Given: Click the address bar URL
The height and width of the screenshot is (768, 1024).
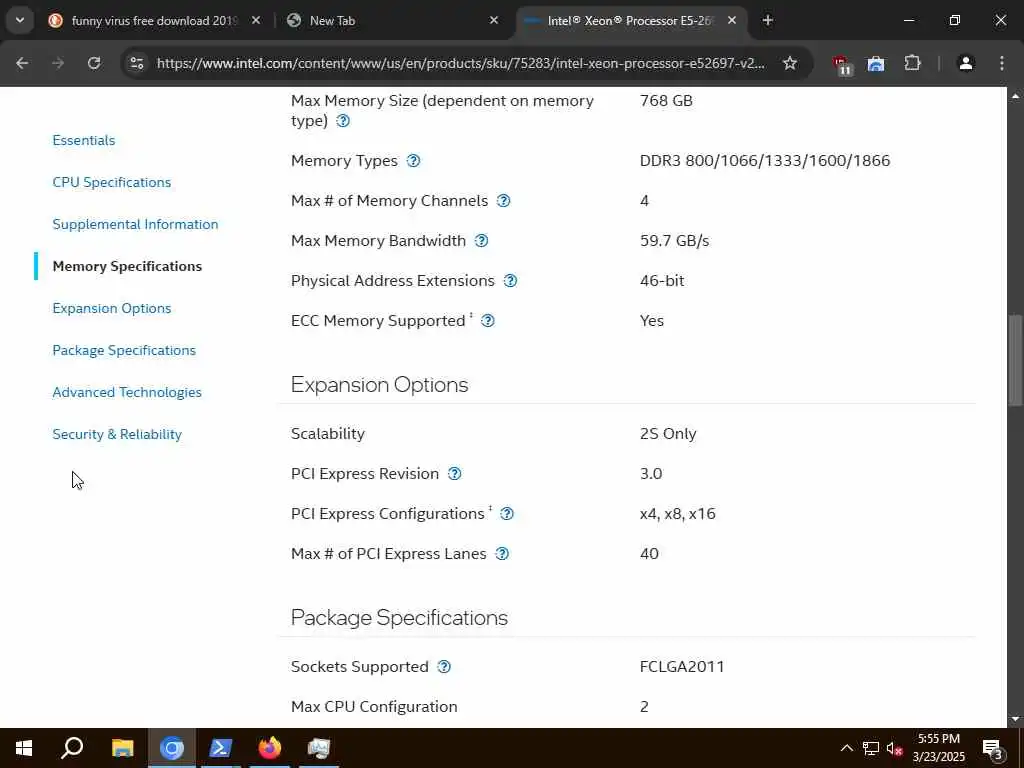Looking at the screenshot, I should tap(460, 63).
